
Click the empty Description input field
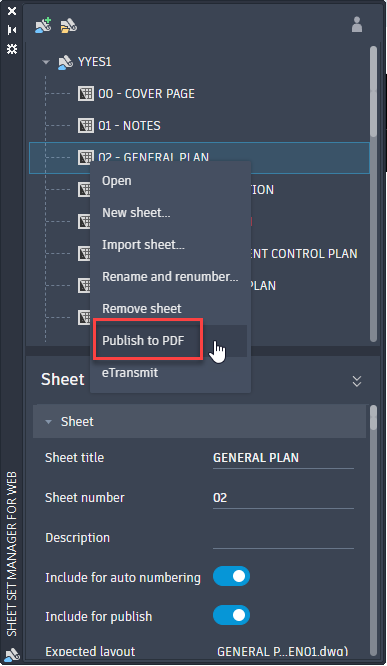(x=283, y=538)
